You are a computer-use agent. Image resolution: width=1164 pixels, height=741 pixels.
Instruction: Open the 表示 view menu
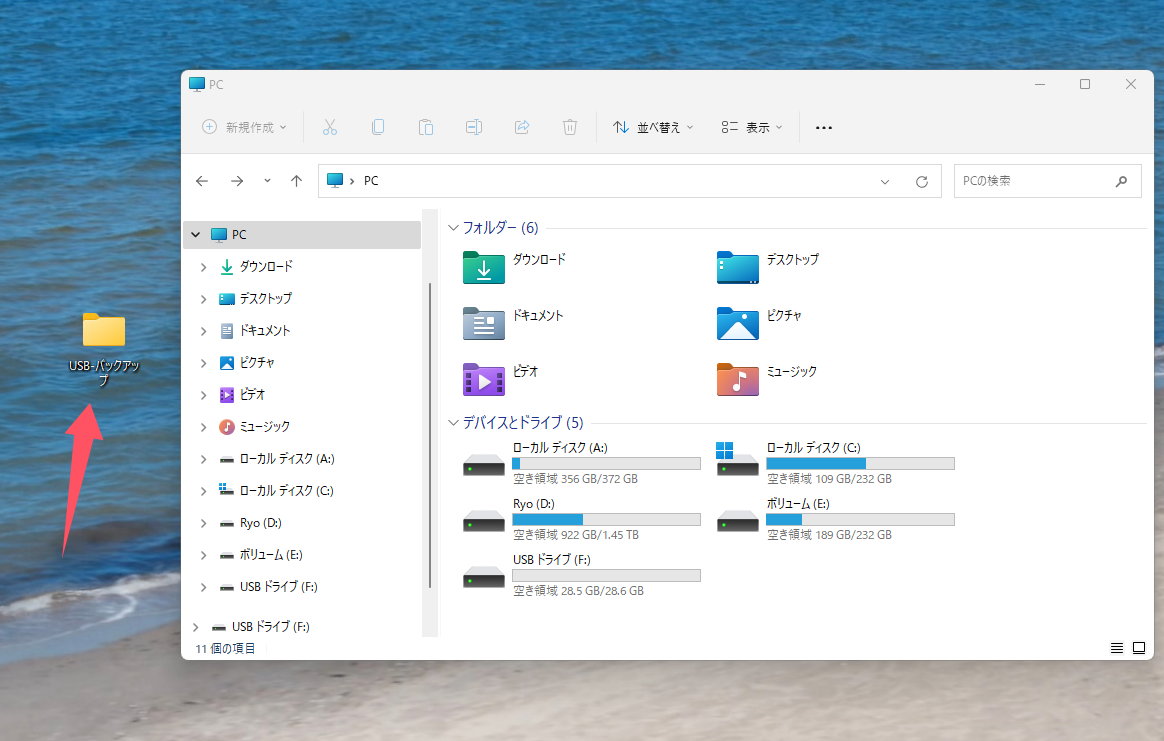(751, 127)
